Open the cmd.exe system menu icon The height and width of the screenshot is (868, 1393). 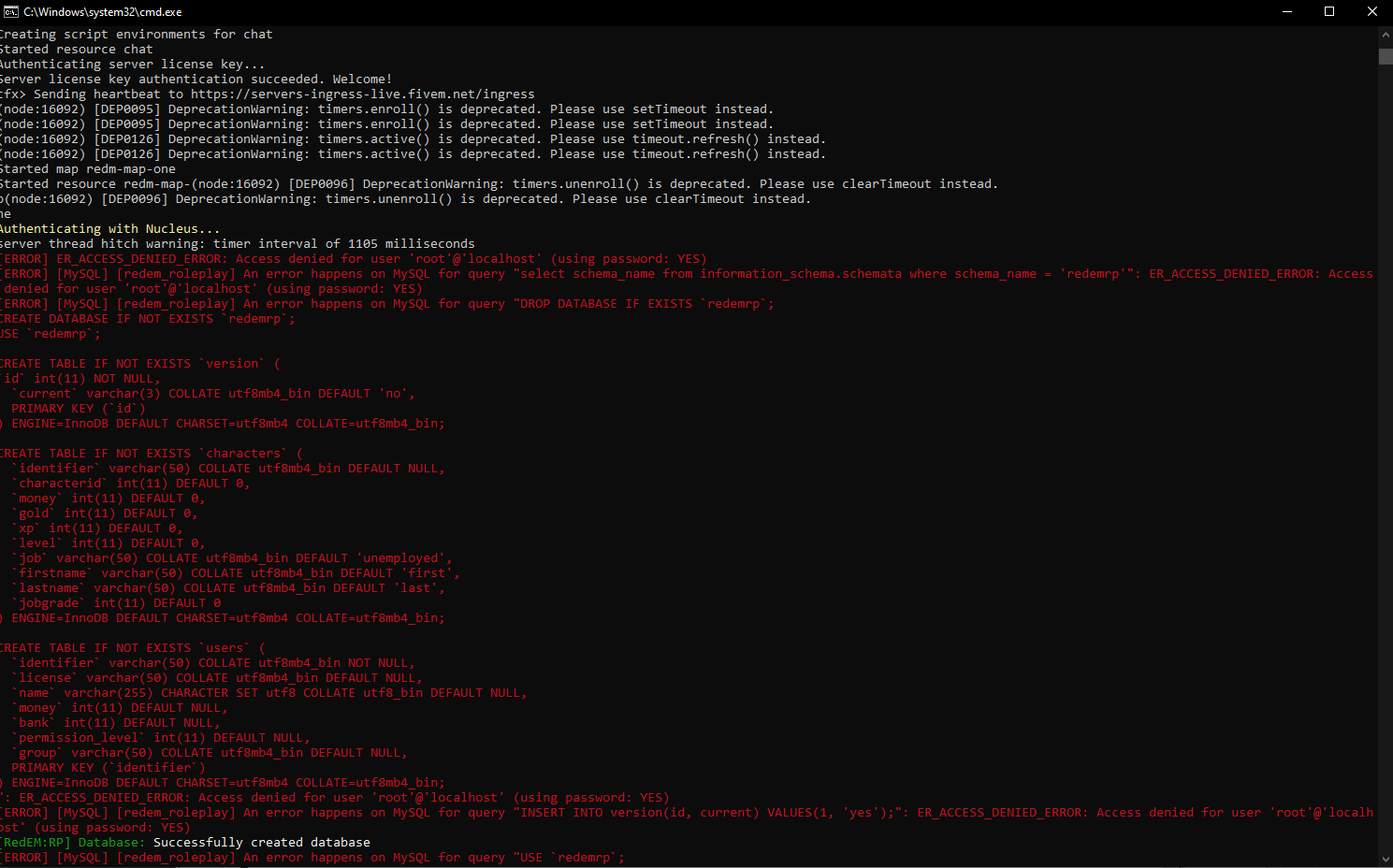(x=11, y=12)
